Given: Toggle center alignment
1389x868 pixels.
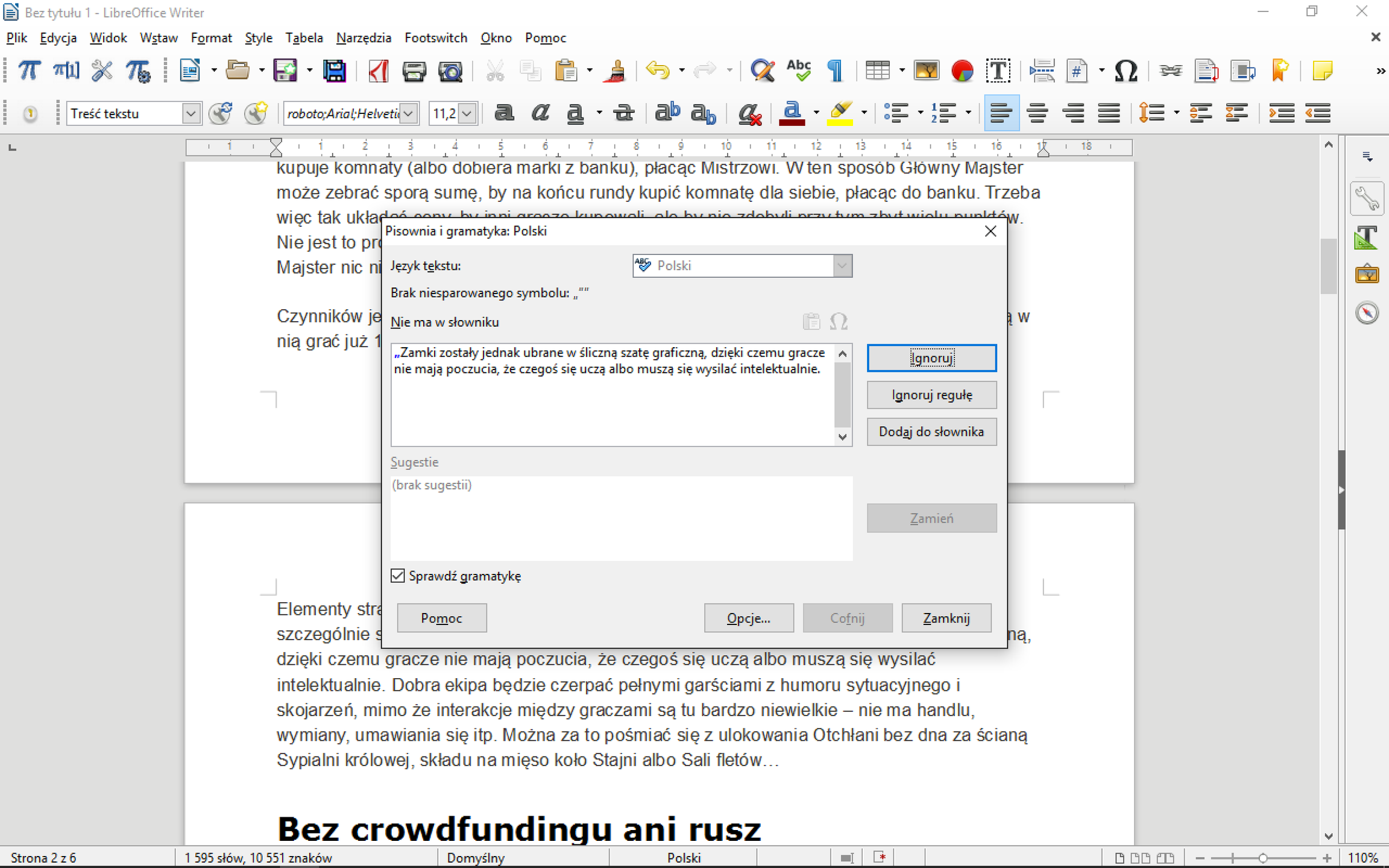Looking at the screenshot, I should 1038,113.
